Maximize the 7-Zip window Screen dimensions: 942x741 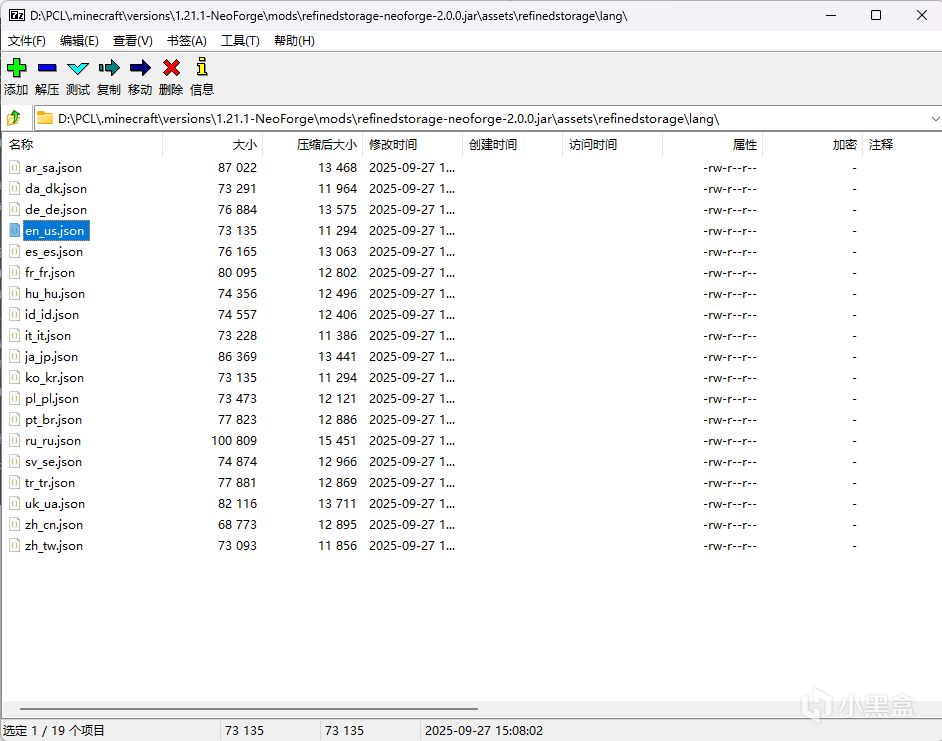point(876,15)
